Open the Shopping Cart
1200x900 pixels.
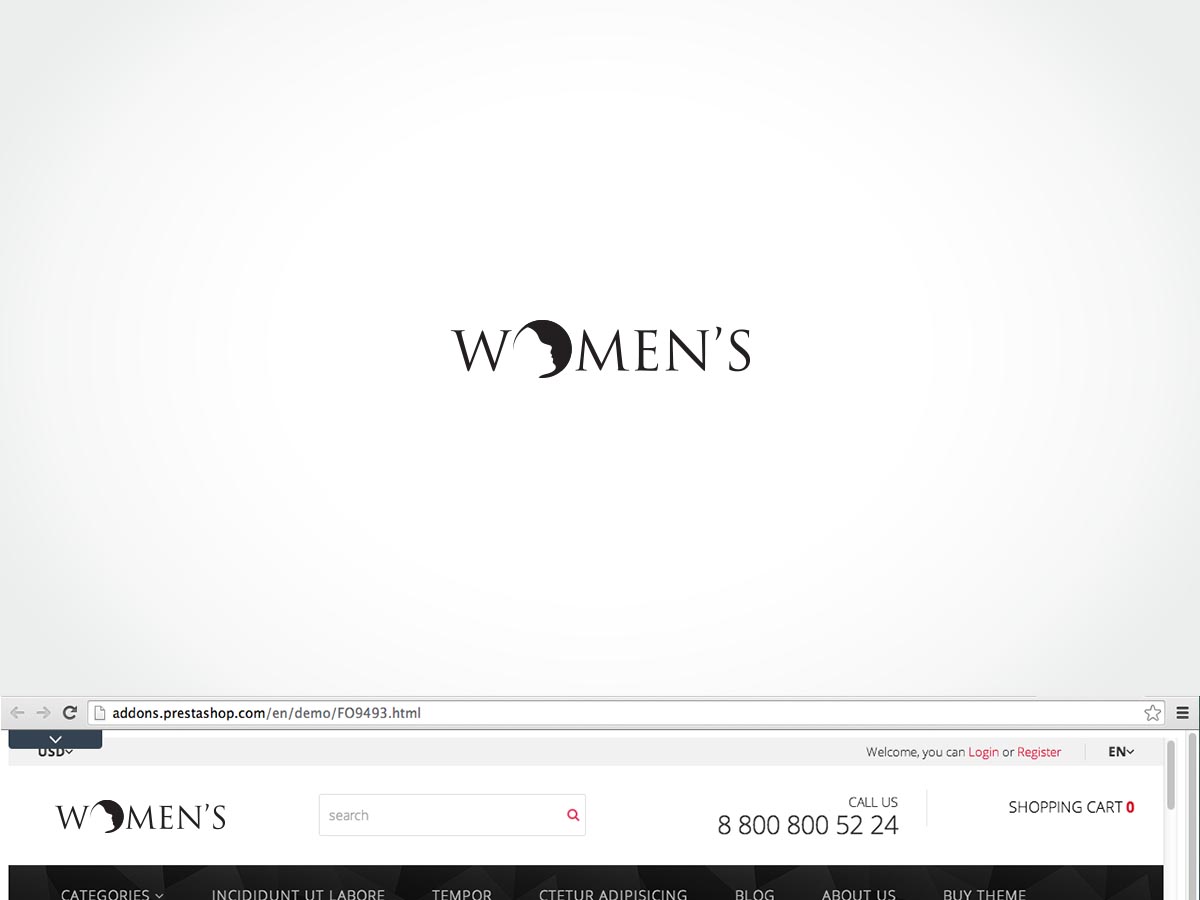click(x=1070, y=807)
